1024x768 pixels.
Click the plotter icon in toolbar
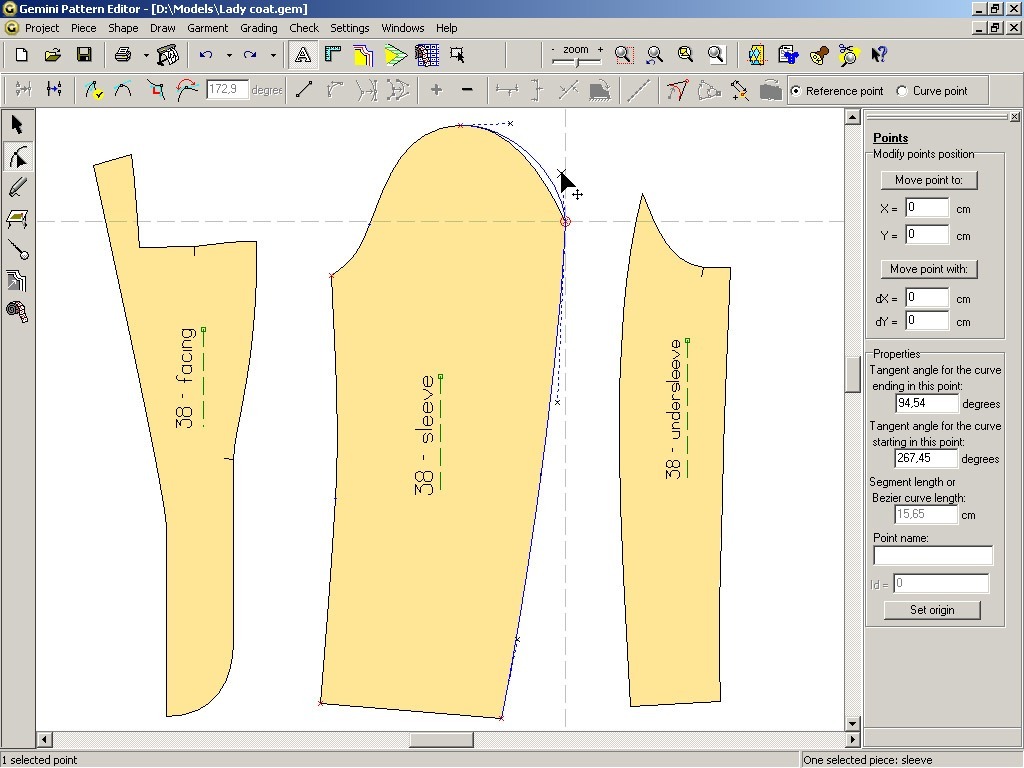168,55
